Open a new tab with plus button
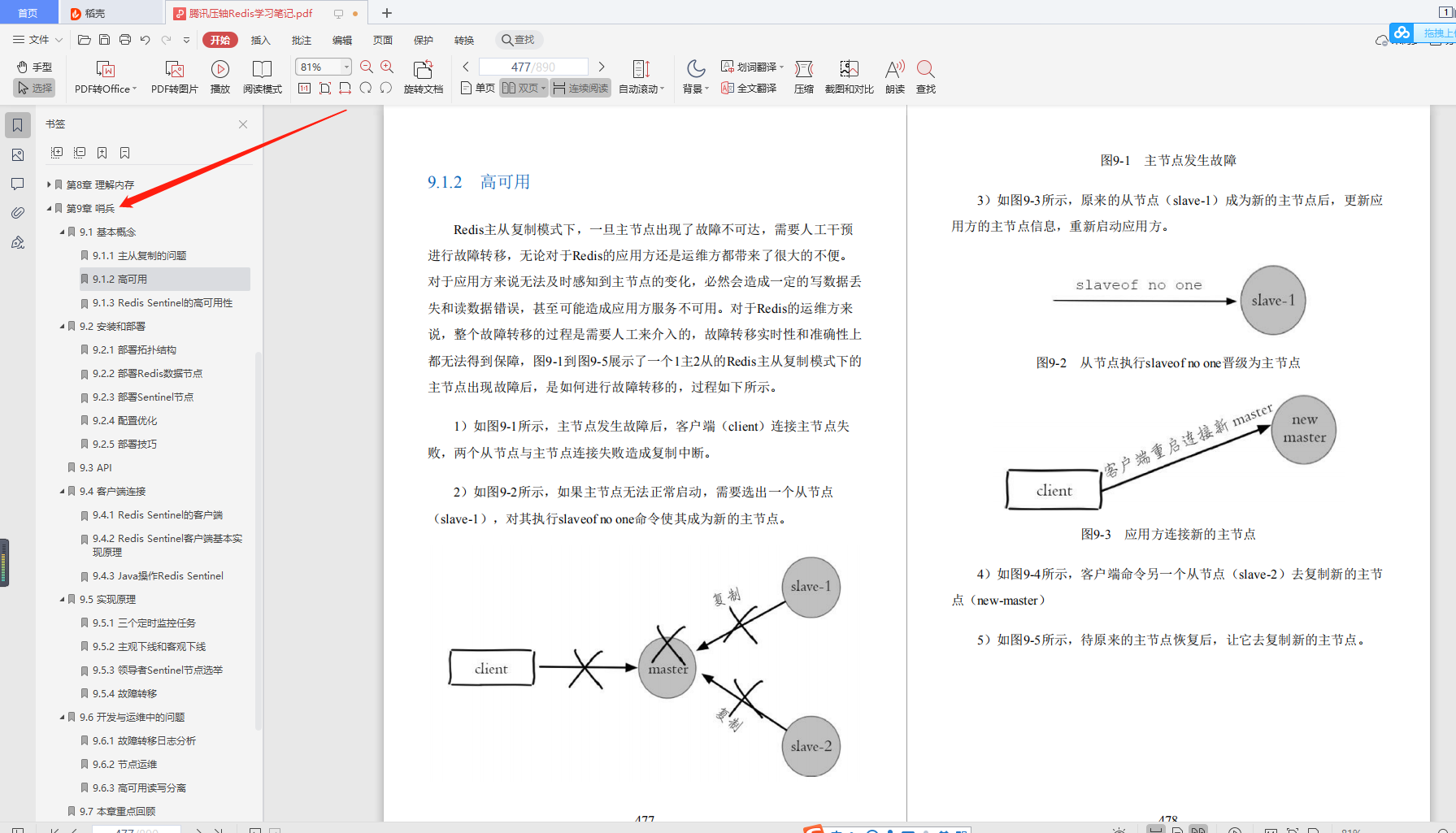Image resolution: width=1456 pixels, height=833 pixels. tap(387, 13)
